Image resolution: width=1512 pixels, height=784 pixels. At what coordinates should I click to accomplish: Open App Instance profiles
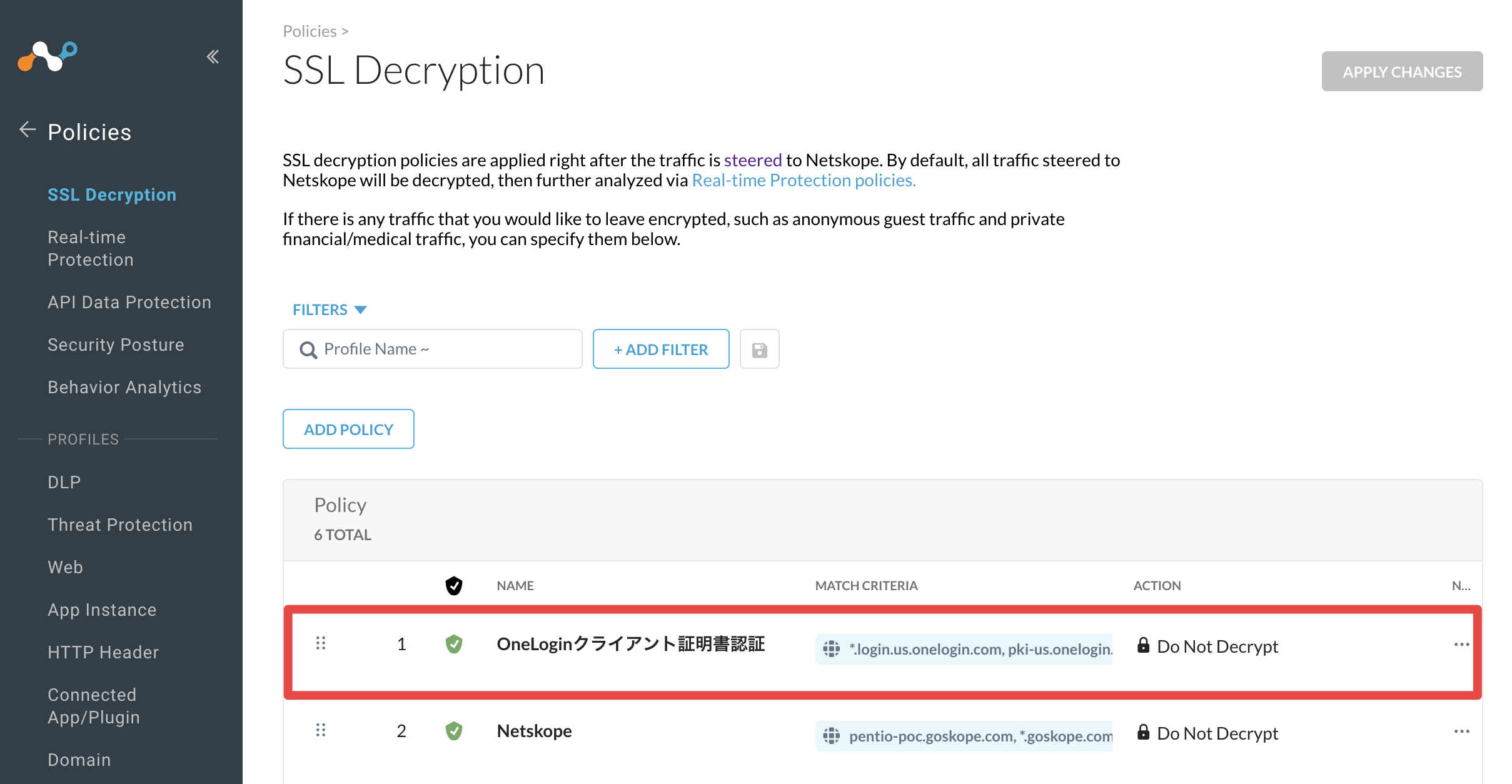(x=102, y=610)
